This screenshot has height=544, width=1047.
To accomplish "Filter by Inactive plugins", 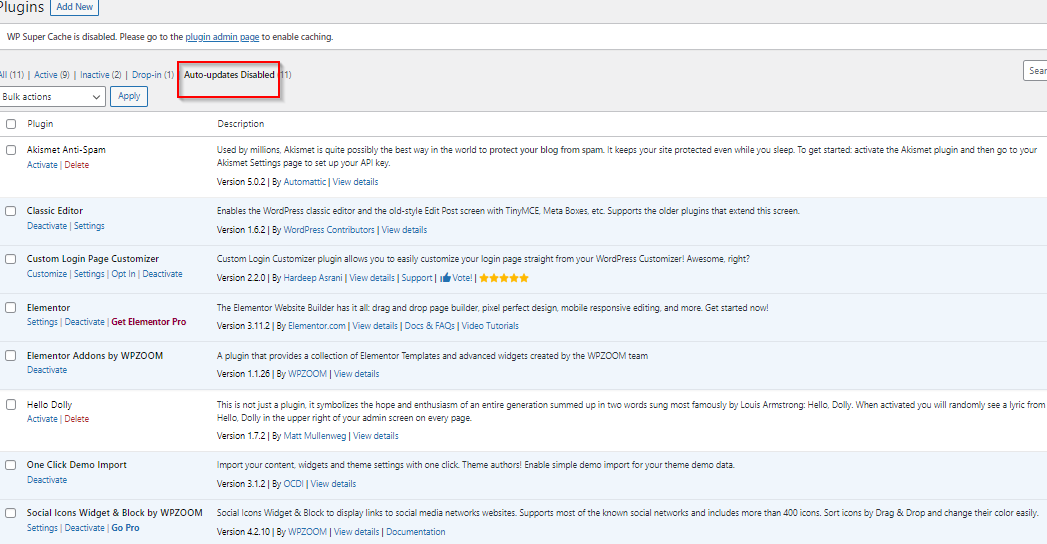I will [x=101, y=75].
